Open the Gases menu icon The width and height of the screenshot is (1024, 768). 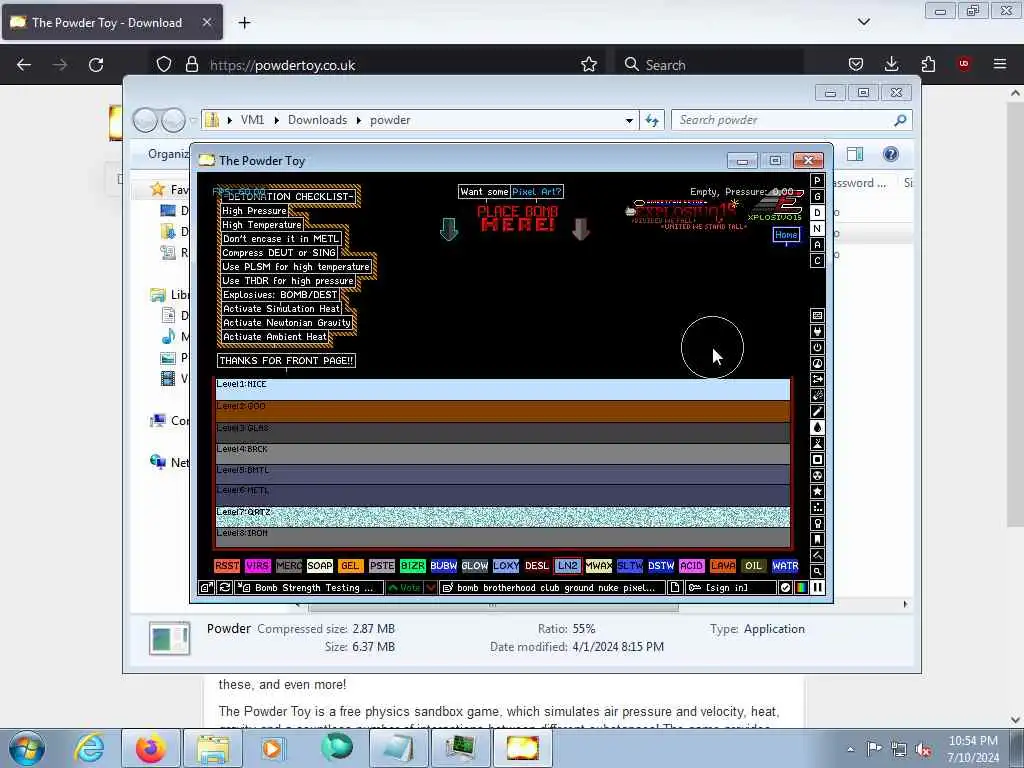(817, 411)
